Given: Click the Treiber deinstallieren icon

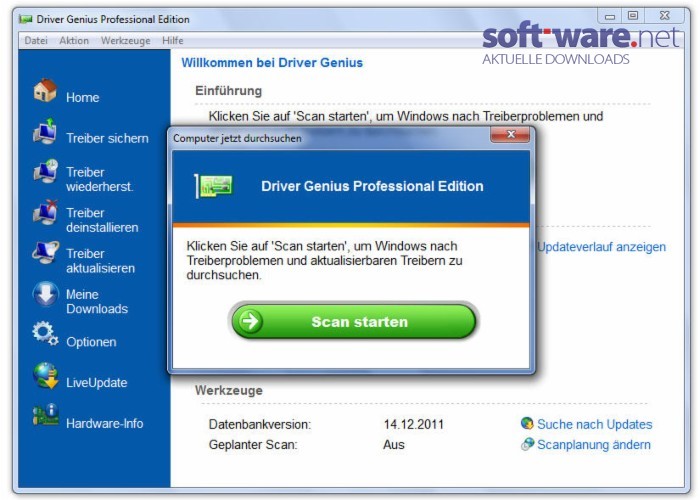Looking at the screenshot, I should pos(46,212).
